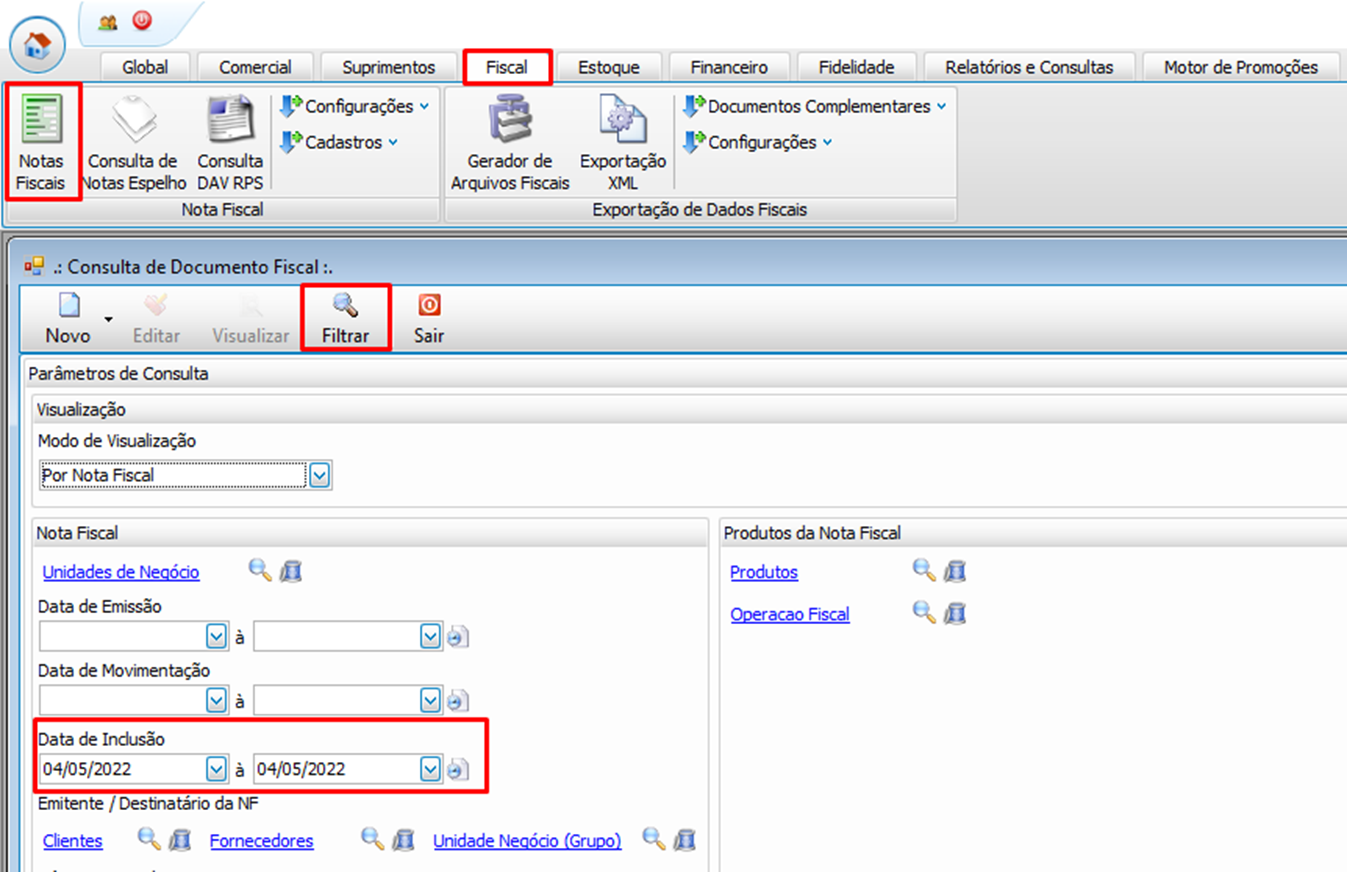This screenshot has width=1347, height=872.
Task: Open Data de Emissão start date picker
Action: click(x=216, y=636)
